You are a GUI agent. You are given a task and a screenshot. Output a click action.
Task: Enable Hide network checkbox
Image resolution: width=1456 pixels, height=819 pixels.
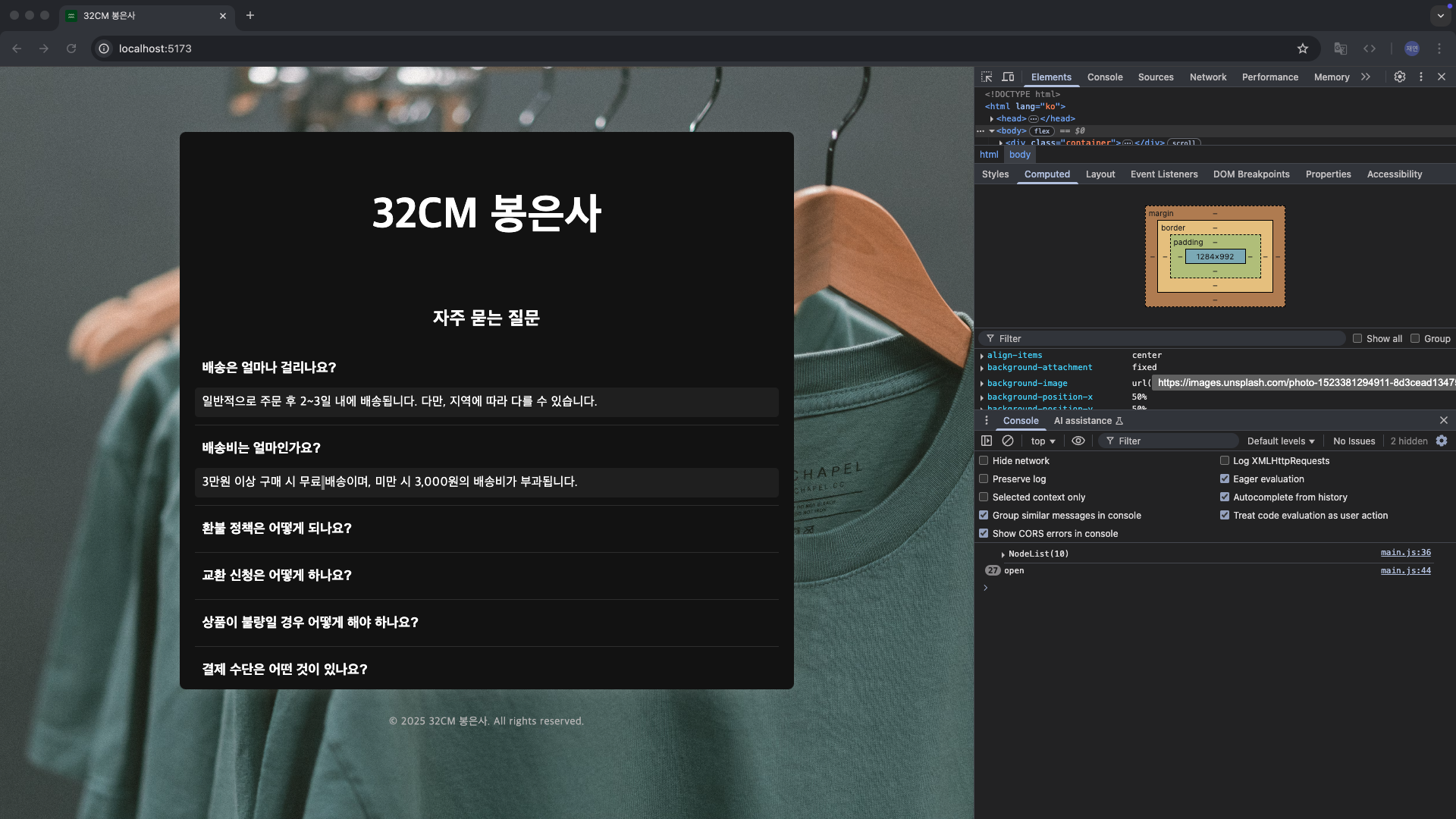pyautogui.click(x=984, y=460)
